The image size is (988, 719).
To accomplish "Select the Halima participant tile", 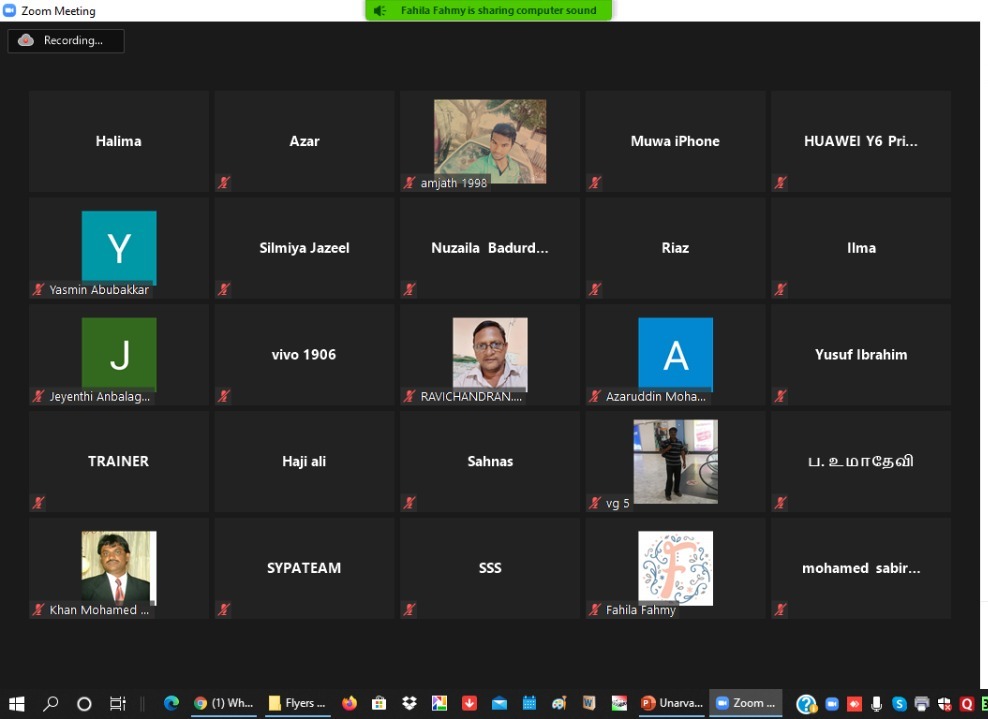I will coord(119,141).
